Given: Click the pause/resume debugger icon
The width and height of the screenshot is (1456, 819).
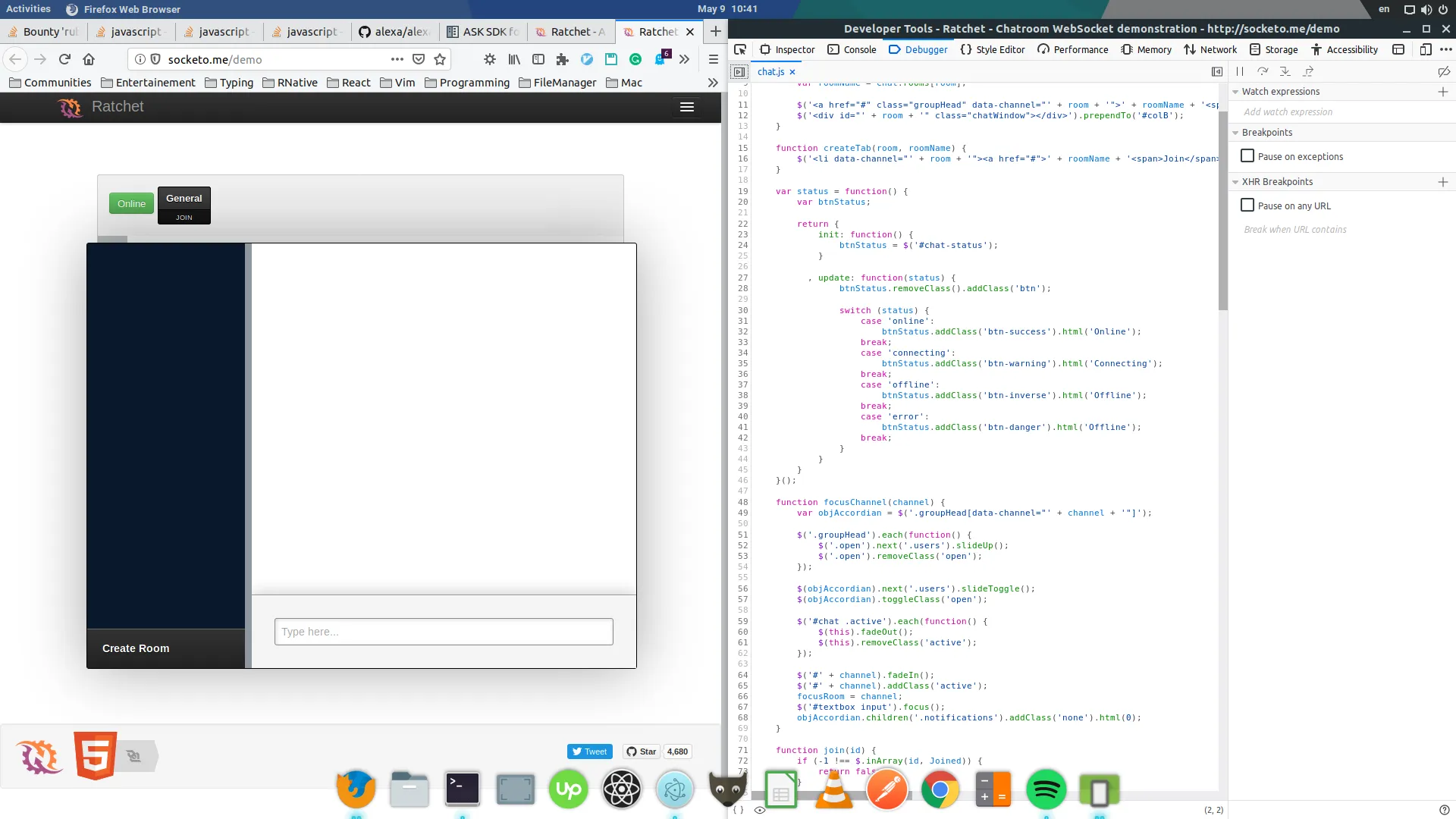Looking at the screenshot, I should 1240,71.
